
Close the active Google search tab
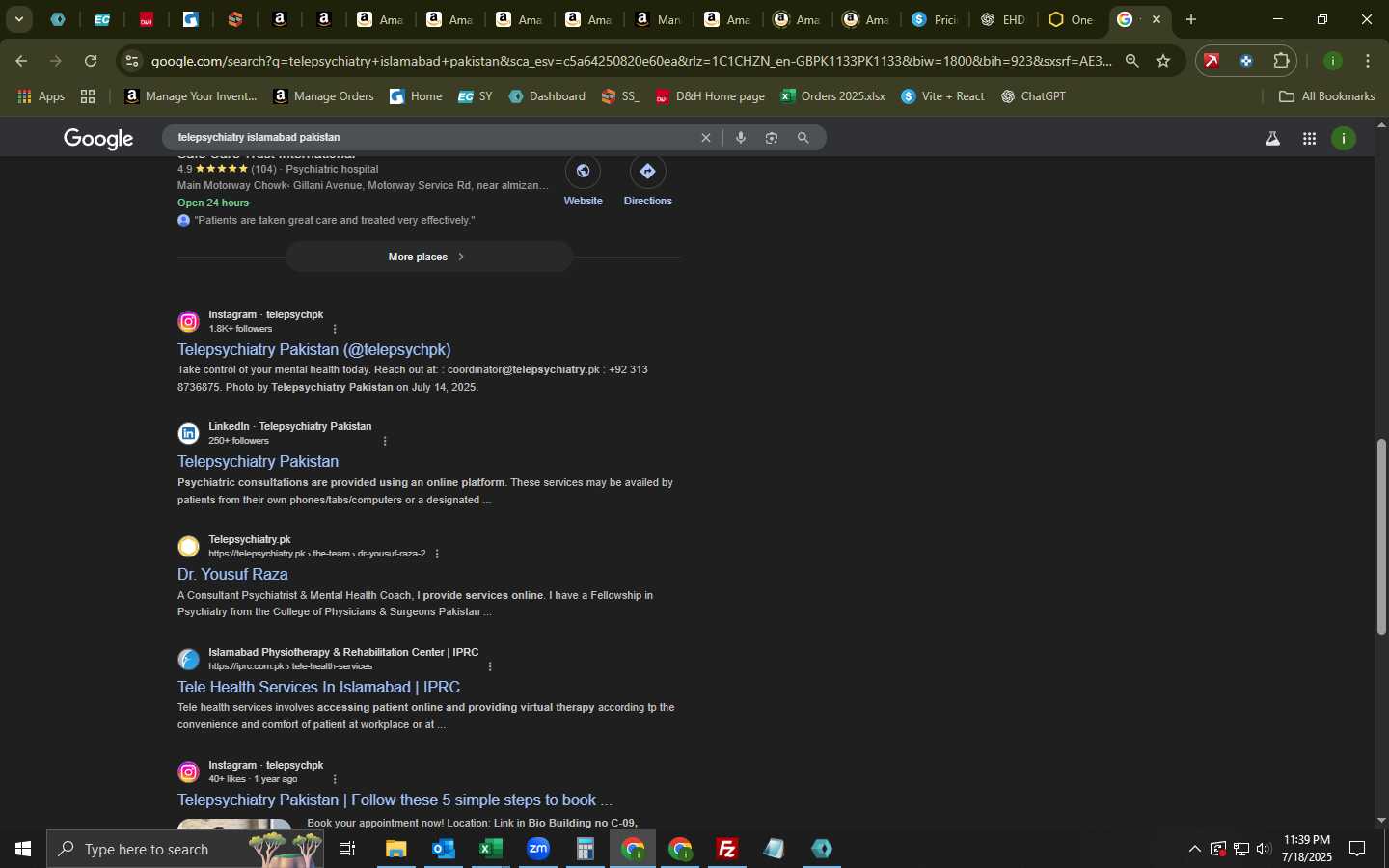click(x=1157, y=19)
